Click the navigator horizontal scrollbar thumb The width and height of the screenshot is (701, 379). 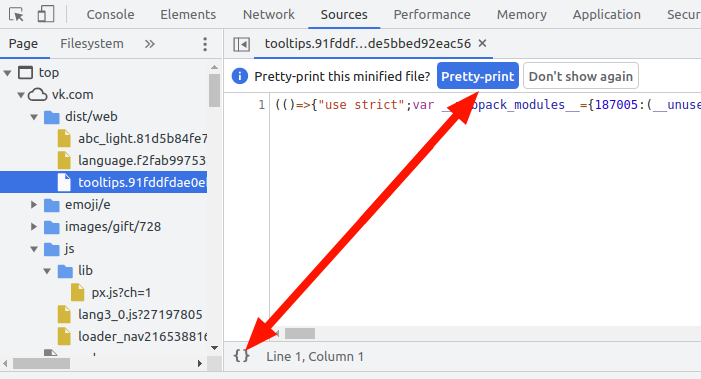pyautogui.click(x=41, y=363)
